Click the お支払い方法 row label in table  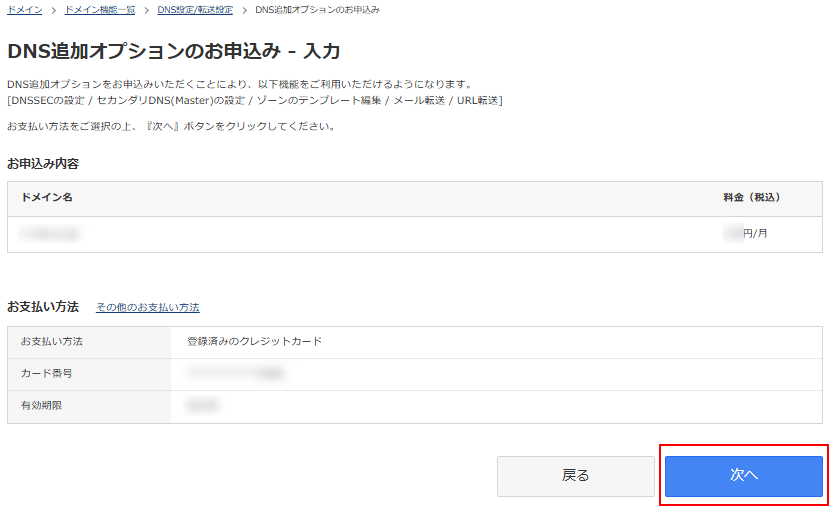pyautogui.click(x=52, y=341)
